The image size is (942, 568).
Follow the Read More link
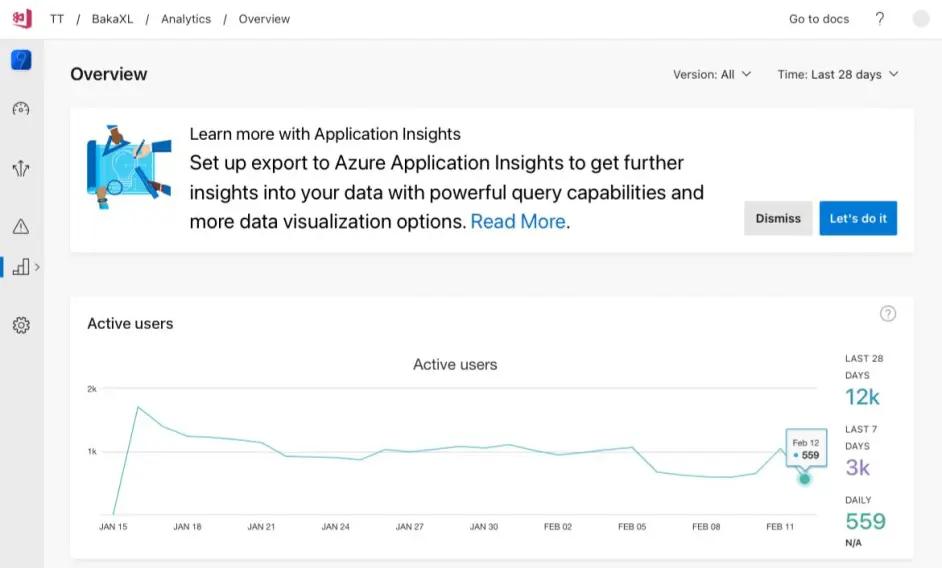pyautogui.click(x=518, y=222)
